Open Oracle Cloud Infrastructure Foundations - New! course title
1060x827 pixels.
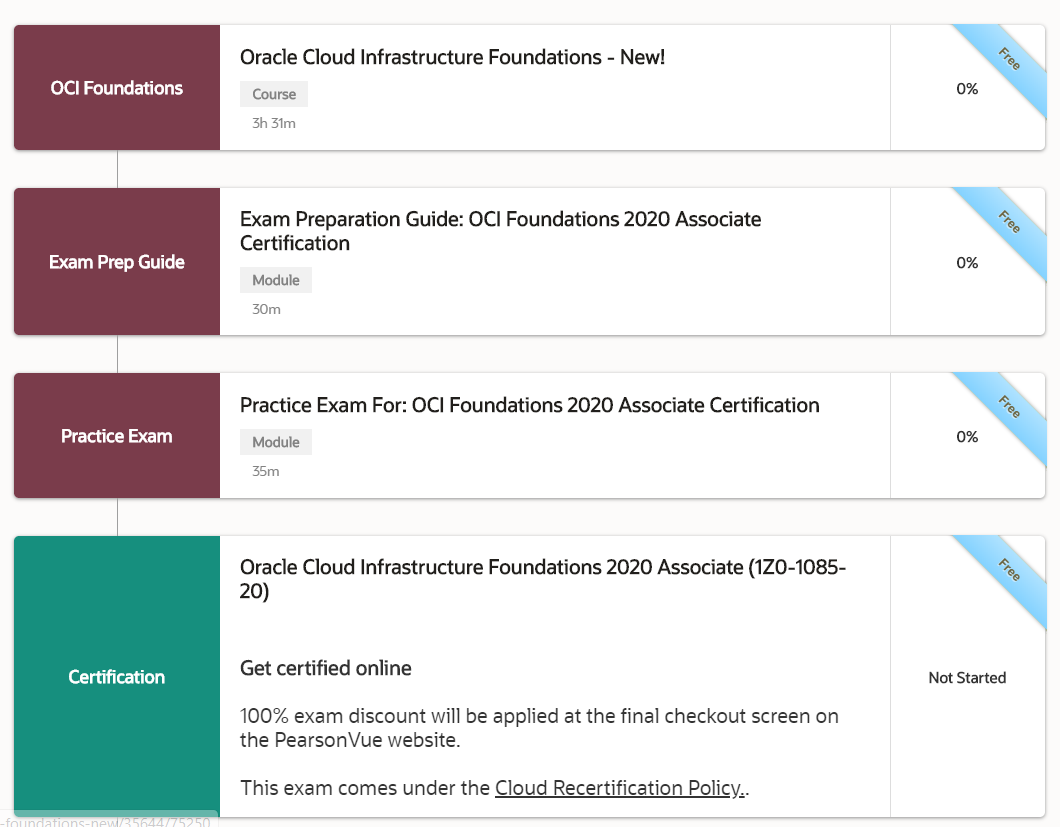[452, 57]
